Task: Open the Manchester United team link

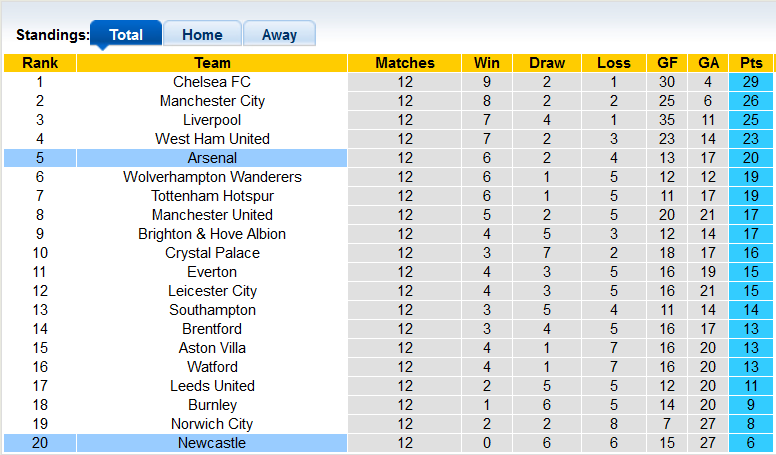Action: (x=212, y=215)
